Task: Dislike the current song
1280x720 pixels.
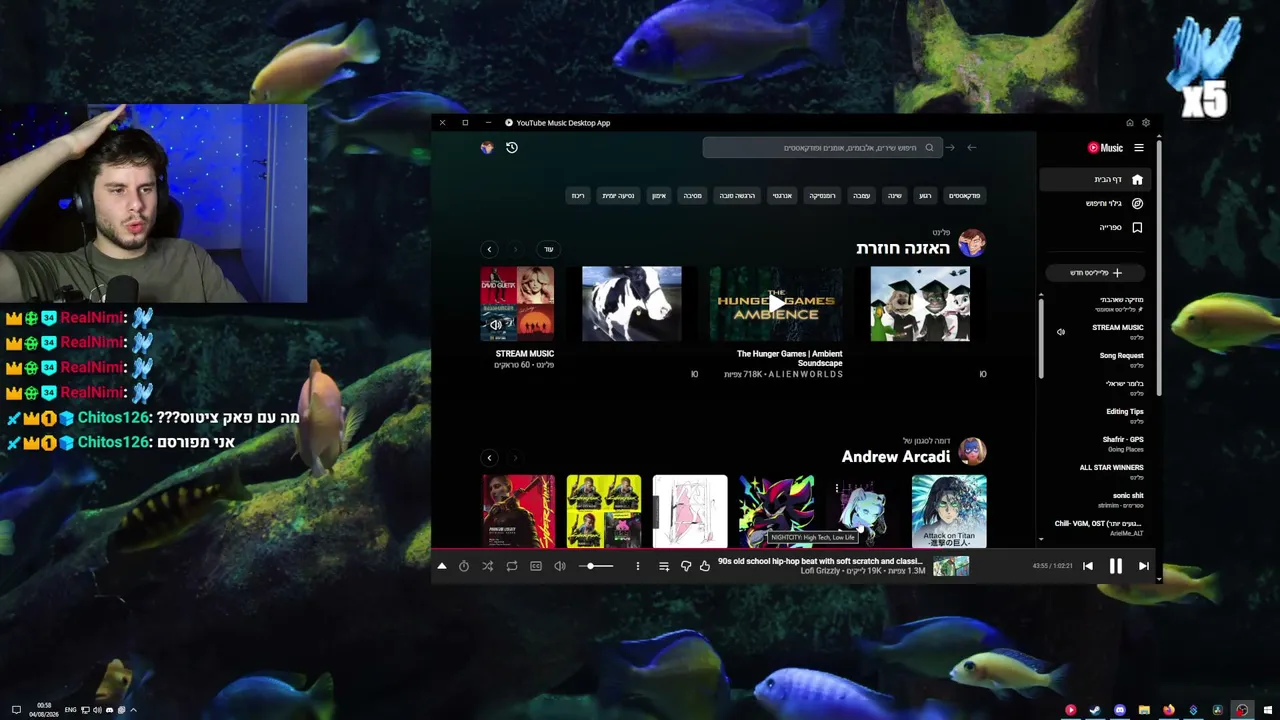Action: (x=686, y=566)
